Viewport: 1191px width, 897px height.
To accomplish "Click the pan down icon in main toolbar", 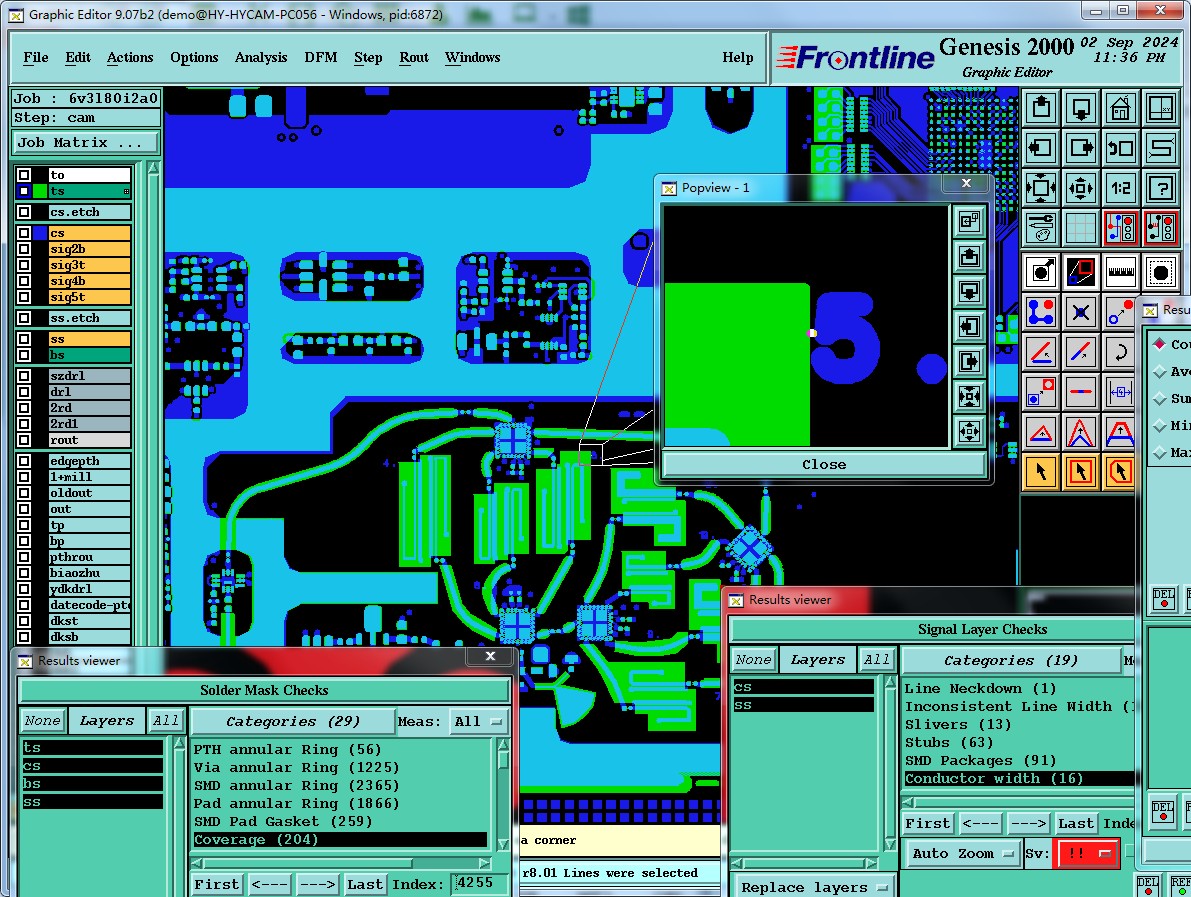I will (x=1081, y=108).
